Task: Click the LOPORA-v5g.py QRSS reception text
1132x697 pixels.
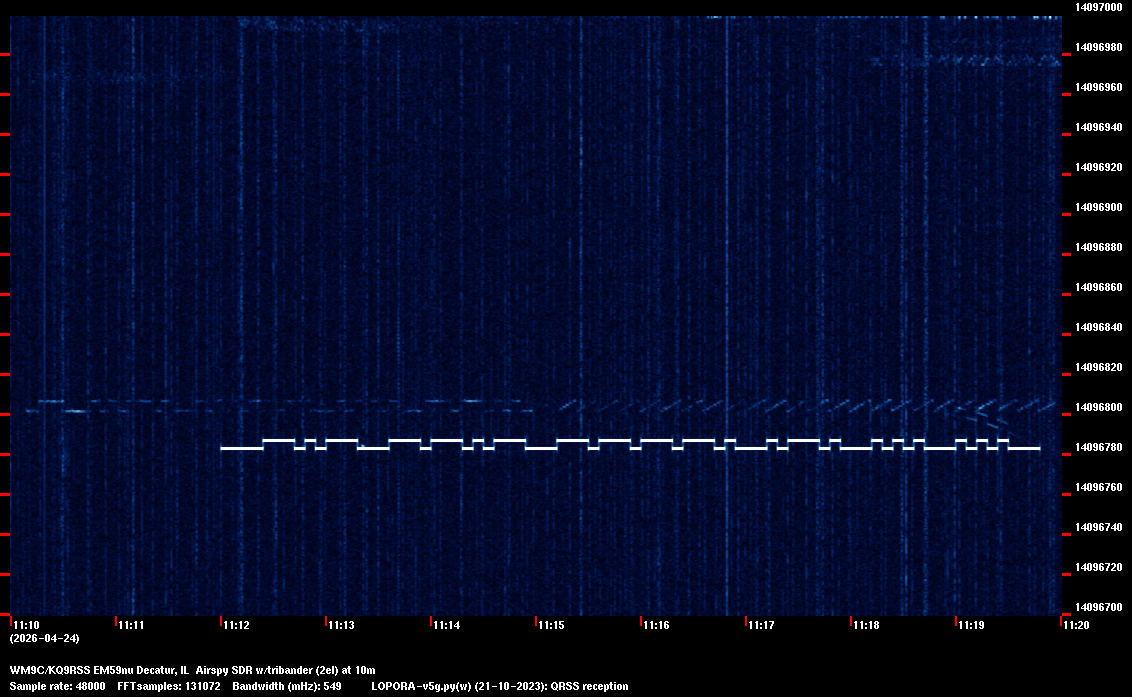Action: (499, 686)
